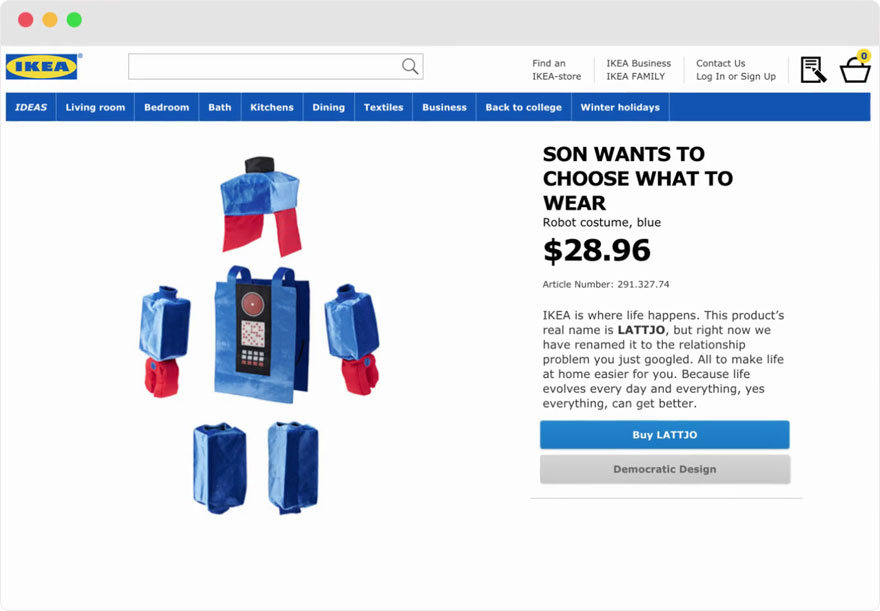The image size is (880, 611).
Task: Click the search magnifier icon
Action: coord(410,67)
